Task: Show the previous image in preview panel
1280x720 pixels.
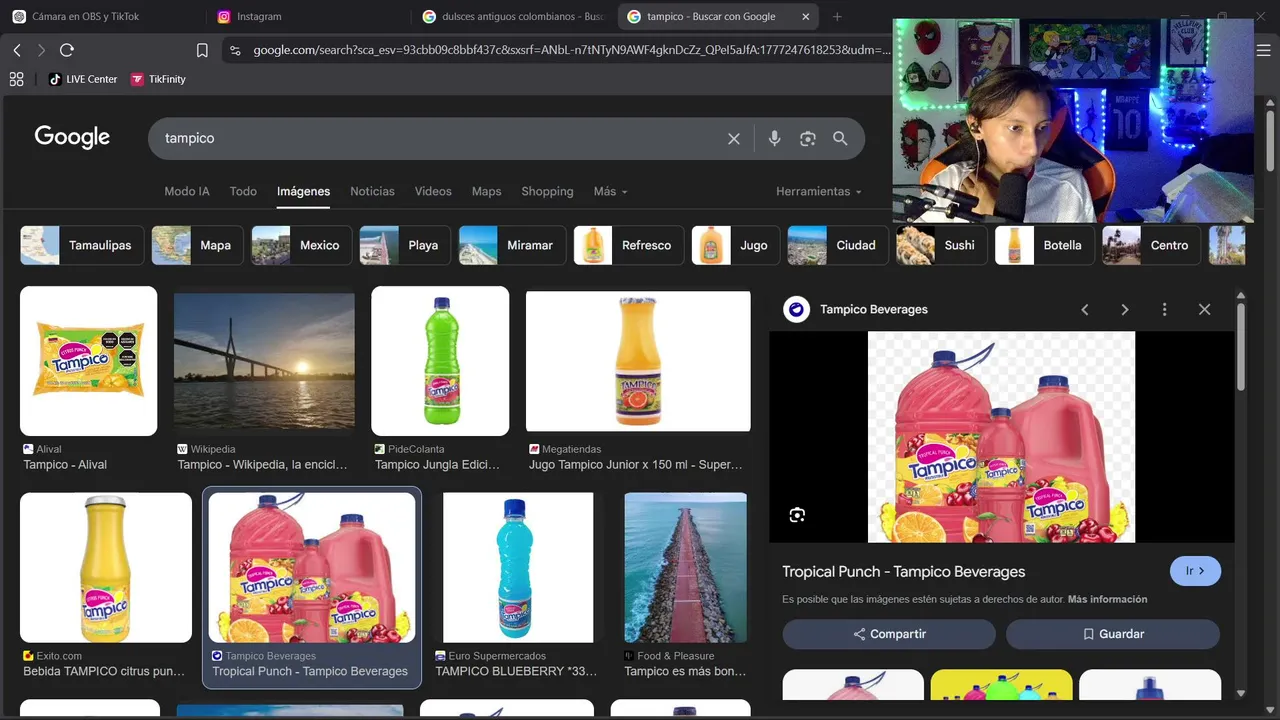Action: pos(1085,310)
